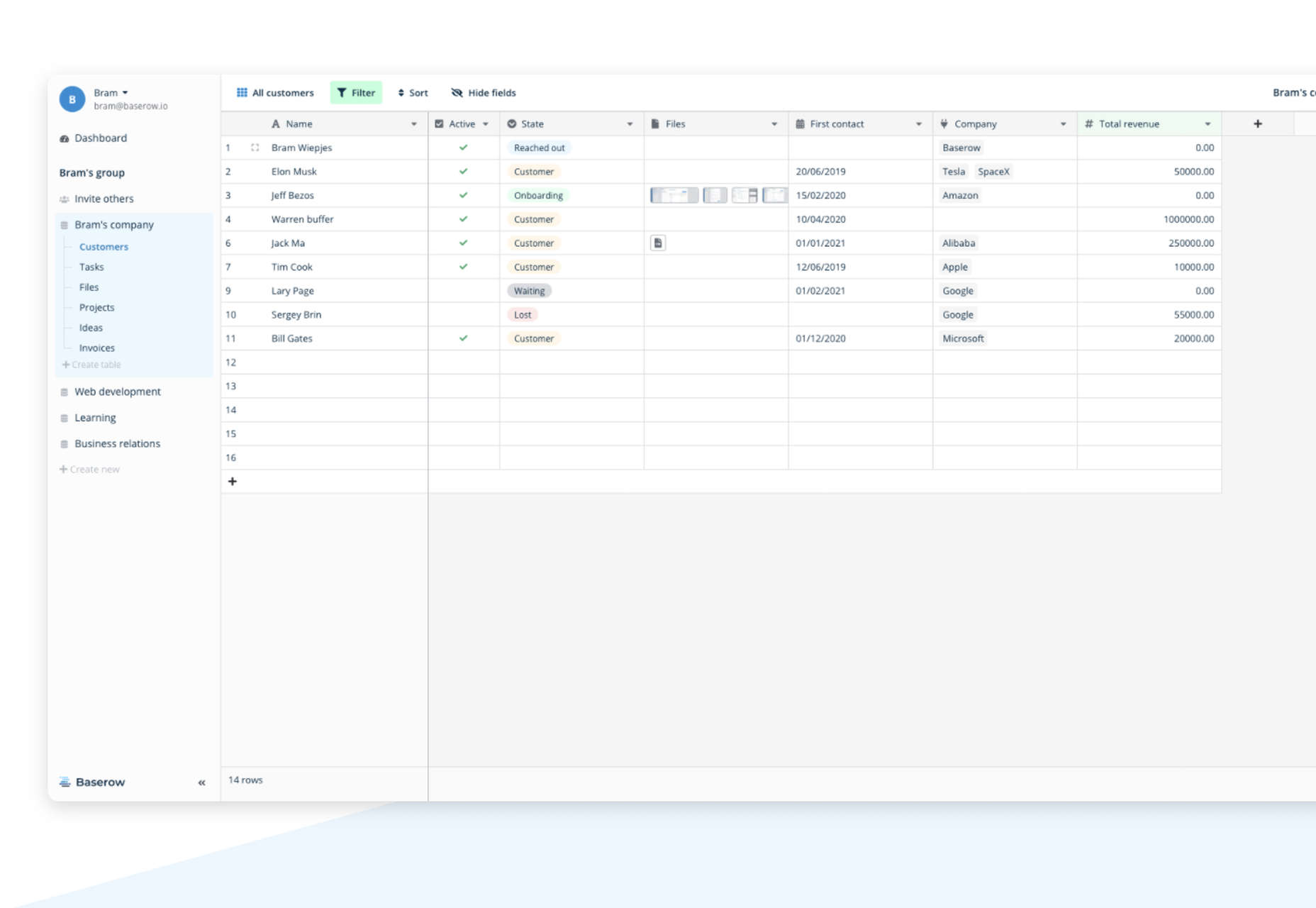
Task: Open first file thumbnail in Jeff Bezos row
Action: click(x=674, y=195)
